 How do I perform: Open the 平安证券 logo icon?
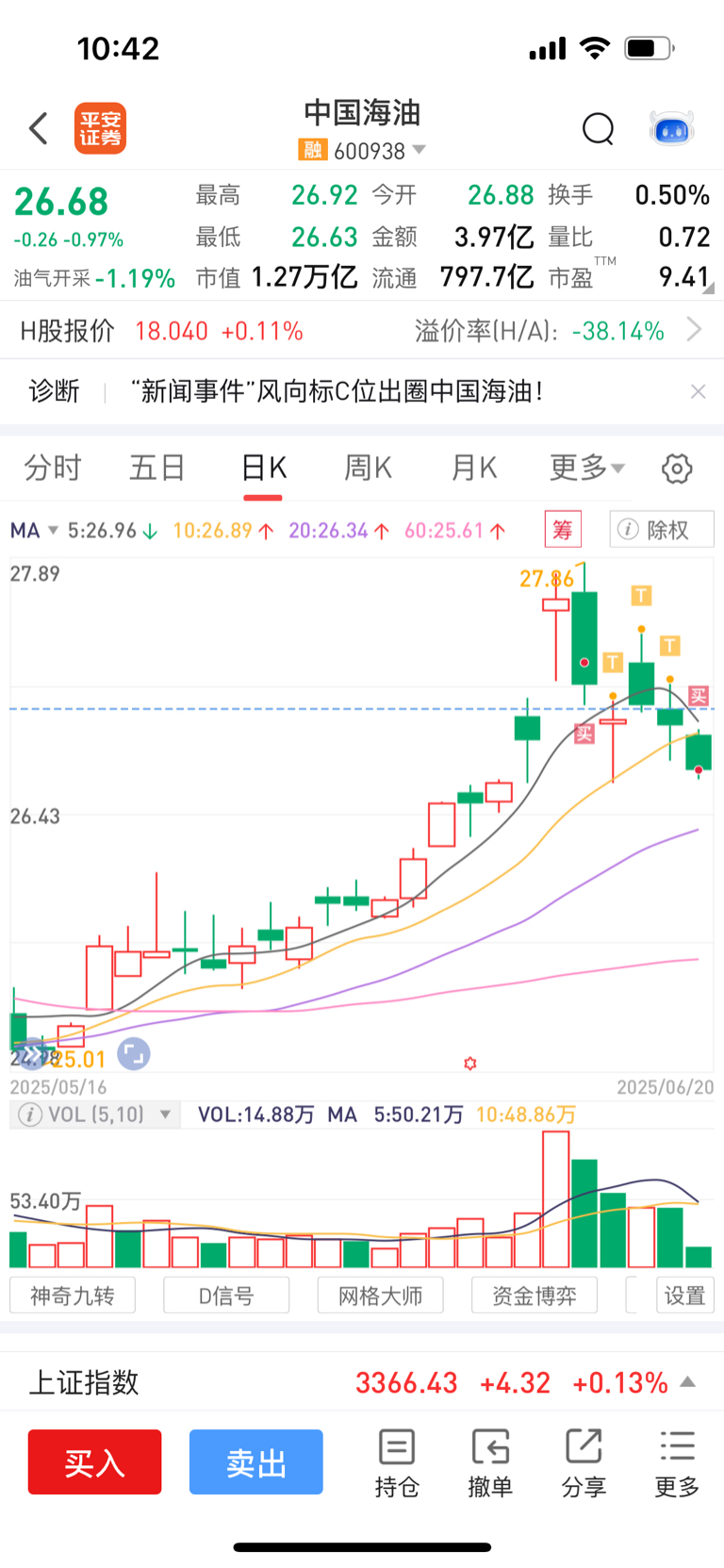[x=100, y=128]
